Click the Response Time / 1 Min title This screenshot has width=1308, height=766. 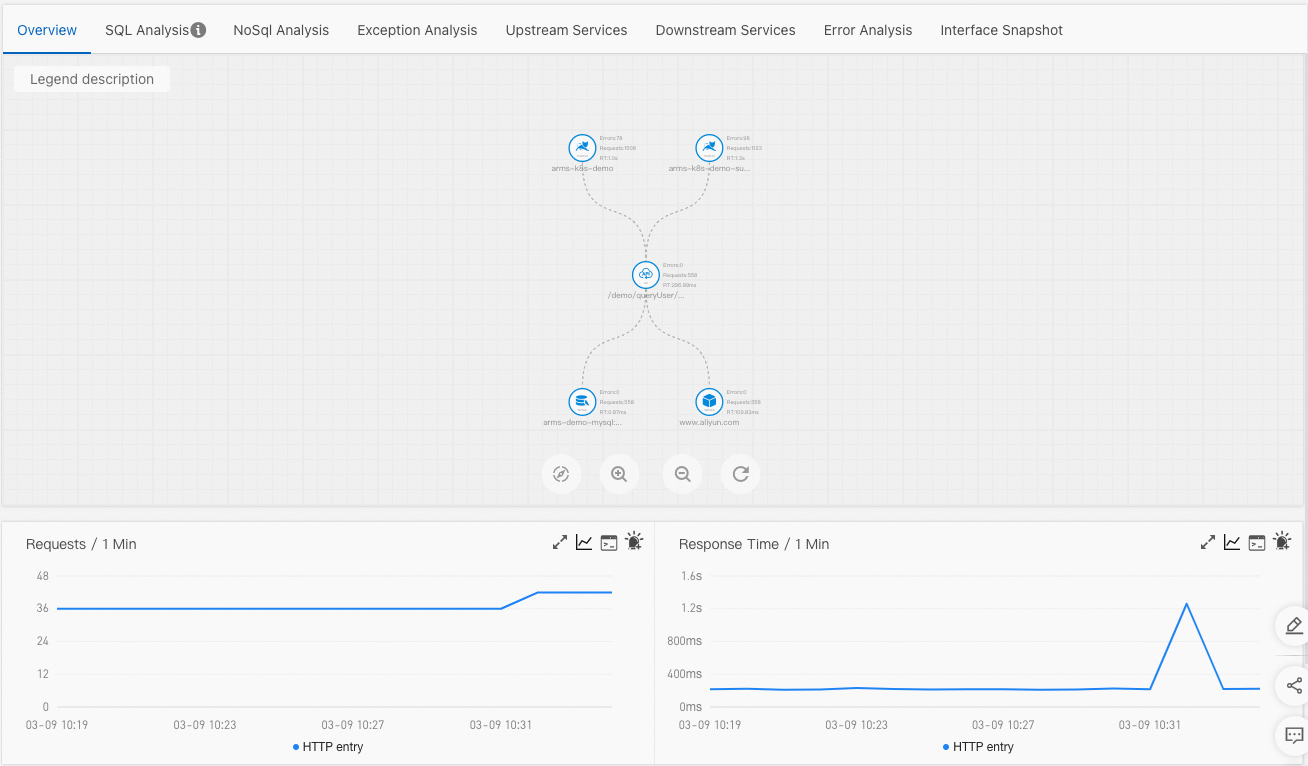(754, 544)
